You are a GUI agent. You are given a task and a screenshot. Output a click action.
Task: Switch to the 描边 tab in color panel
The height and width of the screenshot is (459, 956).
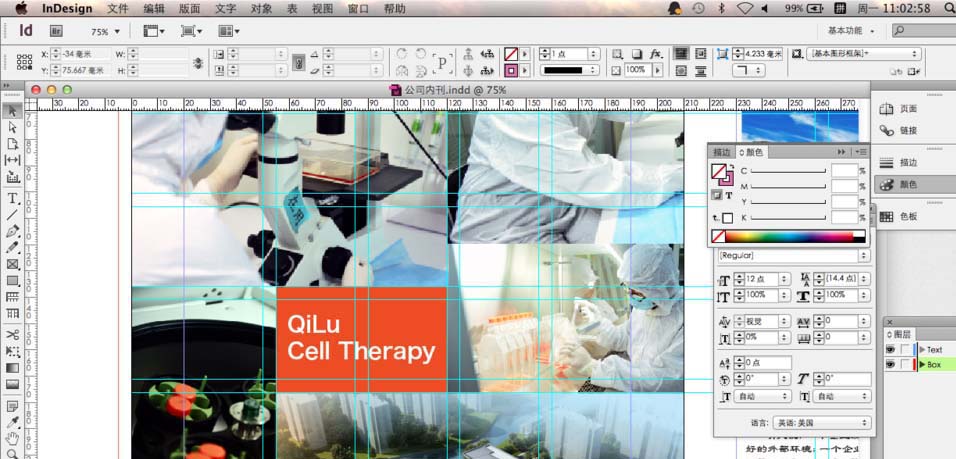pos(721,152)
